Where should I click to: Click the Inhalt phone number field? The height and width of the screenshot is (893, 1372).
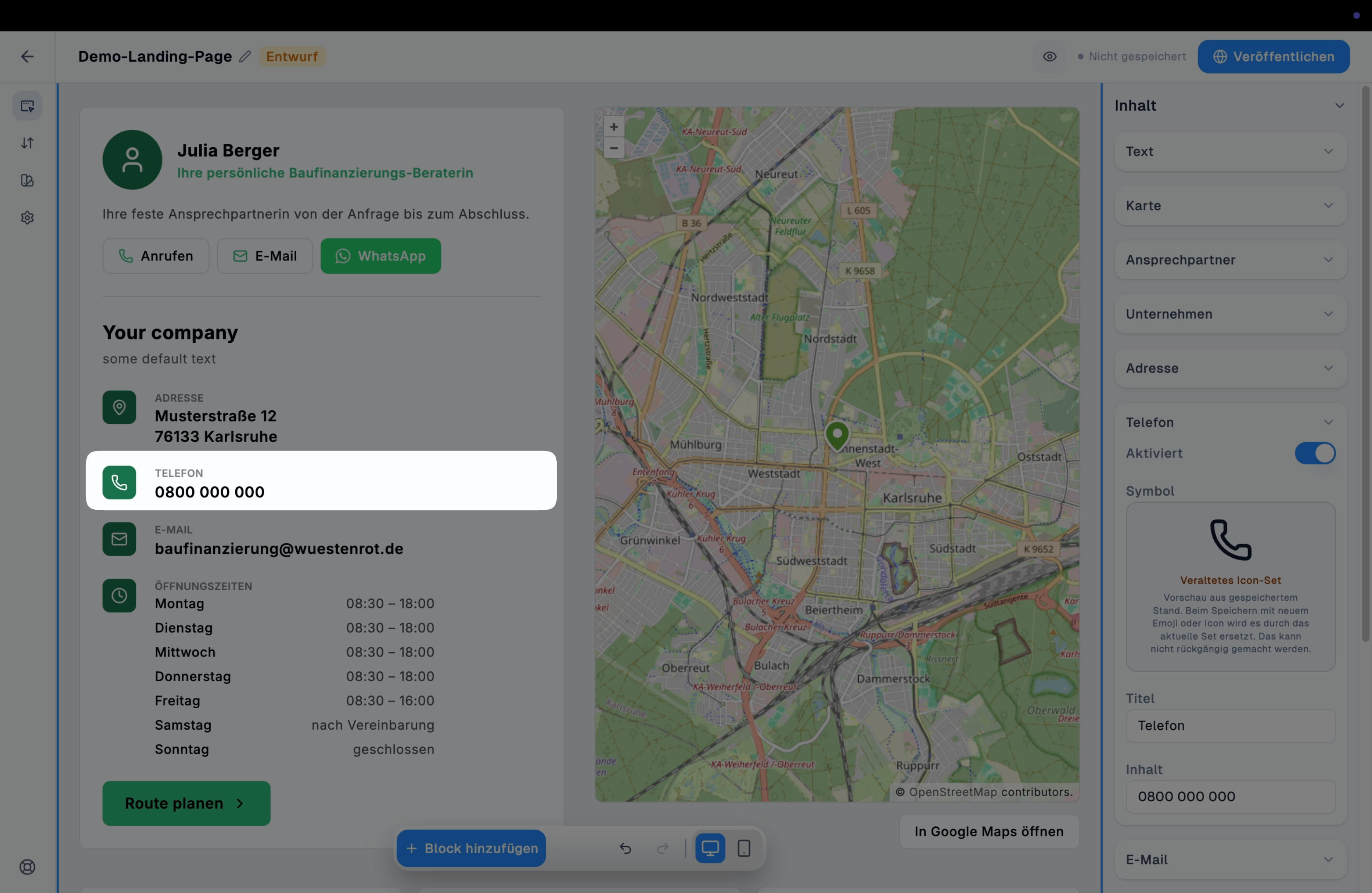[x=1230, y=797]
